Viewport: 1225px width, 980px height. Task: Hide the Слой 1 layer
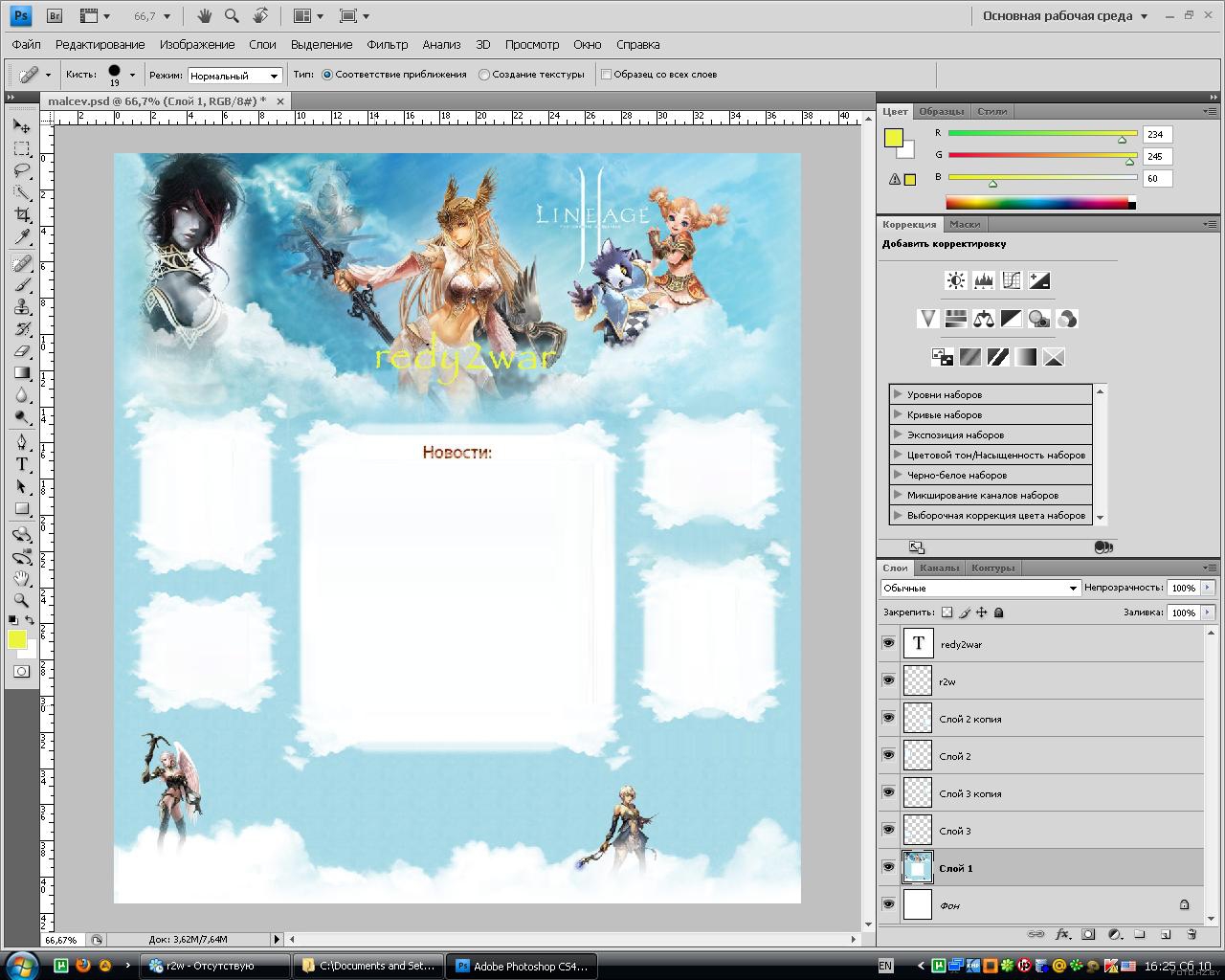coord(889,867)
